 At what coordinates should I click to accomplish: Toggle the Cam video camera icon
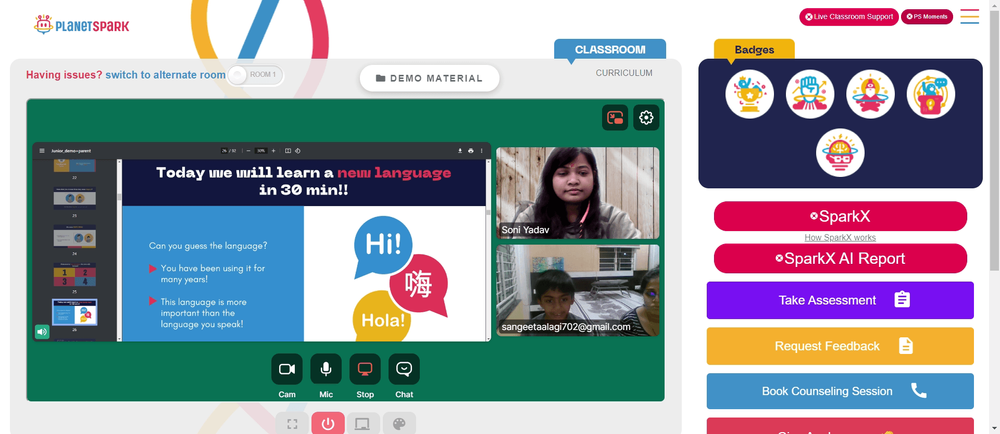[287, 369]
